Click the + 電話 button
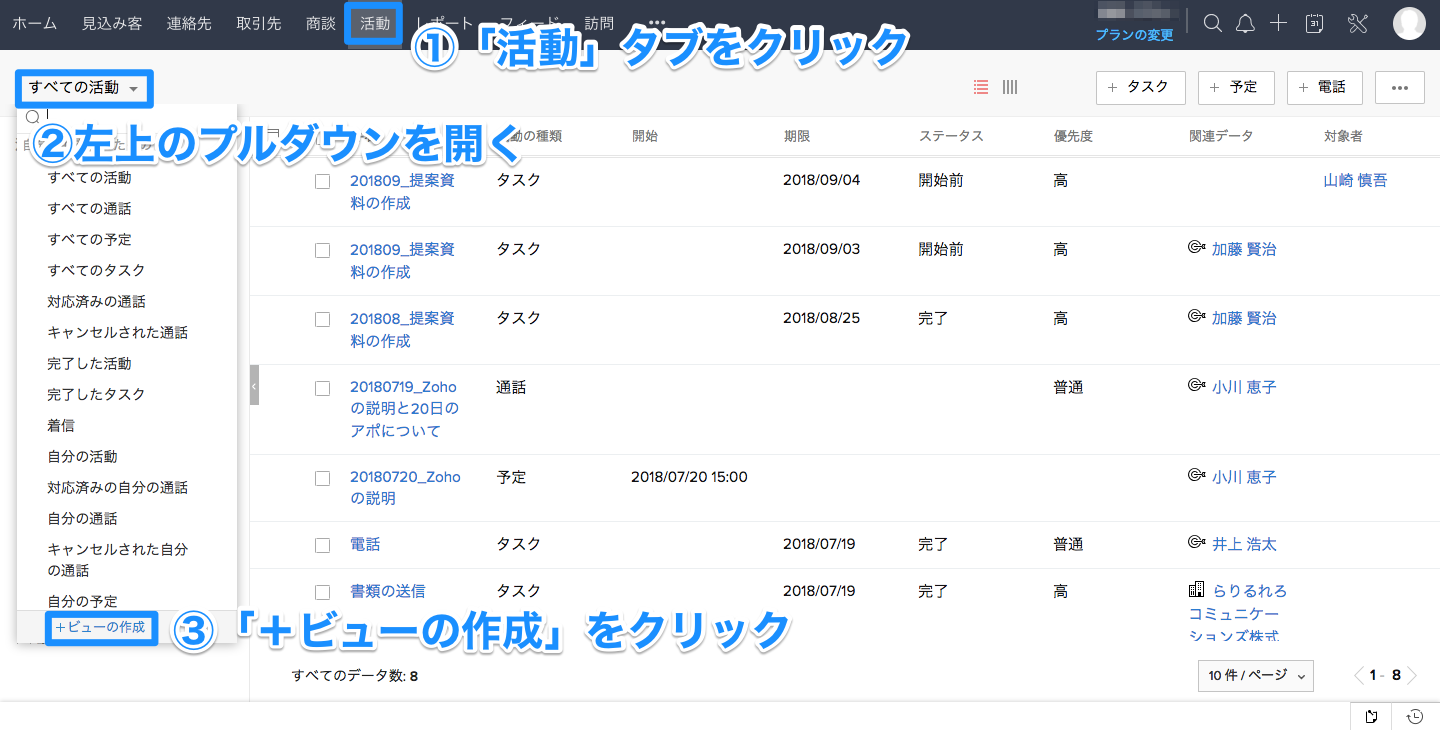 coord(1325,88)
